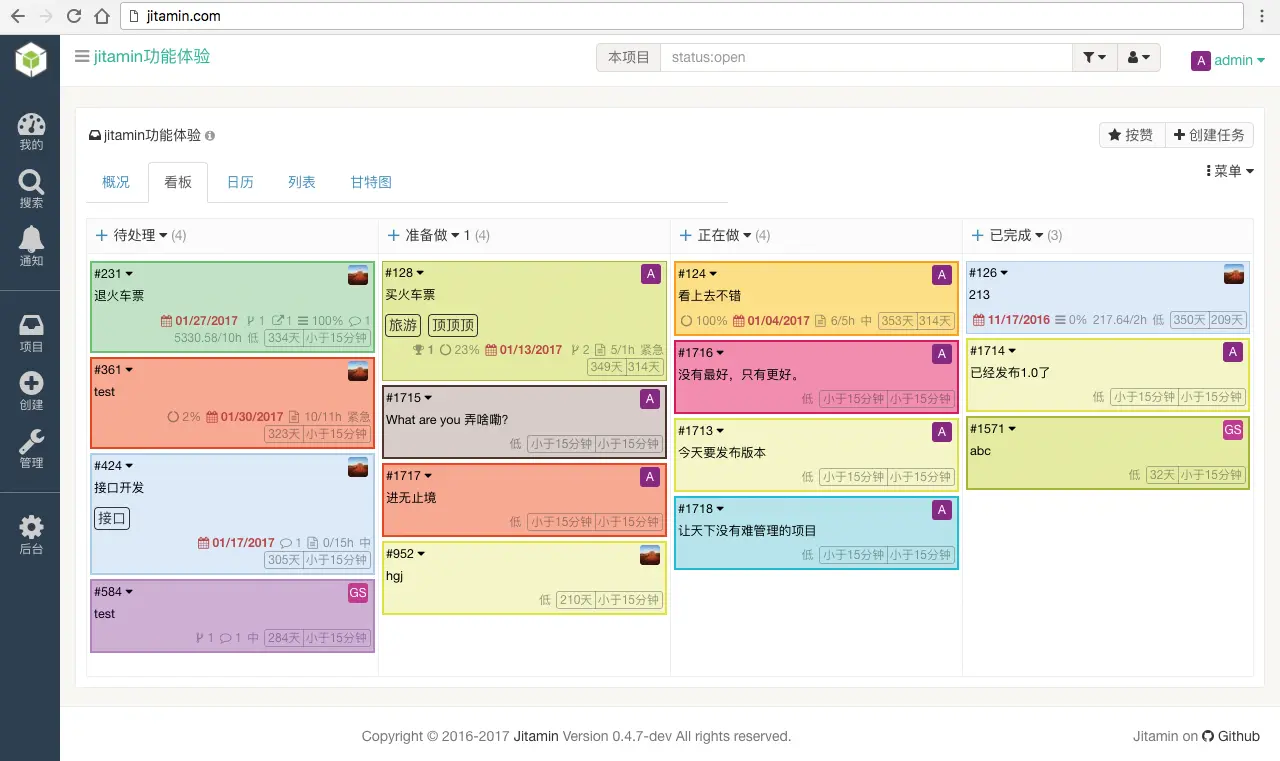Open task titled 已经发布1.0了
This screenshot has height=761, width=1280.
(1010, 373)
